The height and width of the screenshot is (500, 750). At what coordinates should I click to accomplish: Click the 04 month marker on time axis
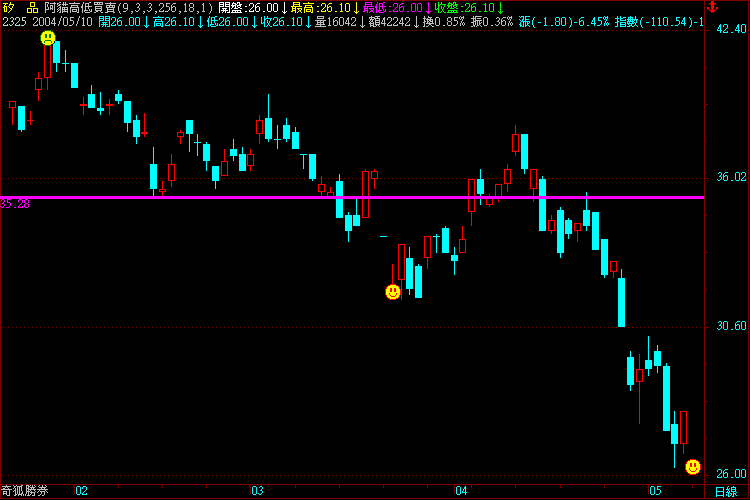point(461,491)
